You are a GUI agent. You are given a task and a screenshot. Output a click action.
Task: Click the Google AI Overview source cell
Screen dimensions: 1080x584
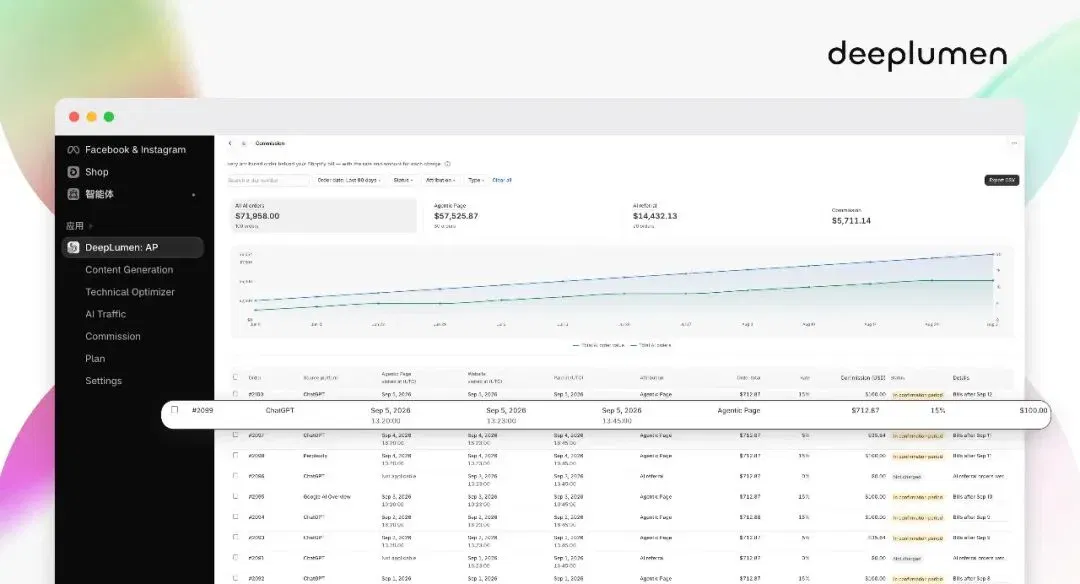pyautogui.click(x=327, y=497)
